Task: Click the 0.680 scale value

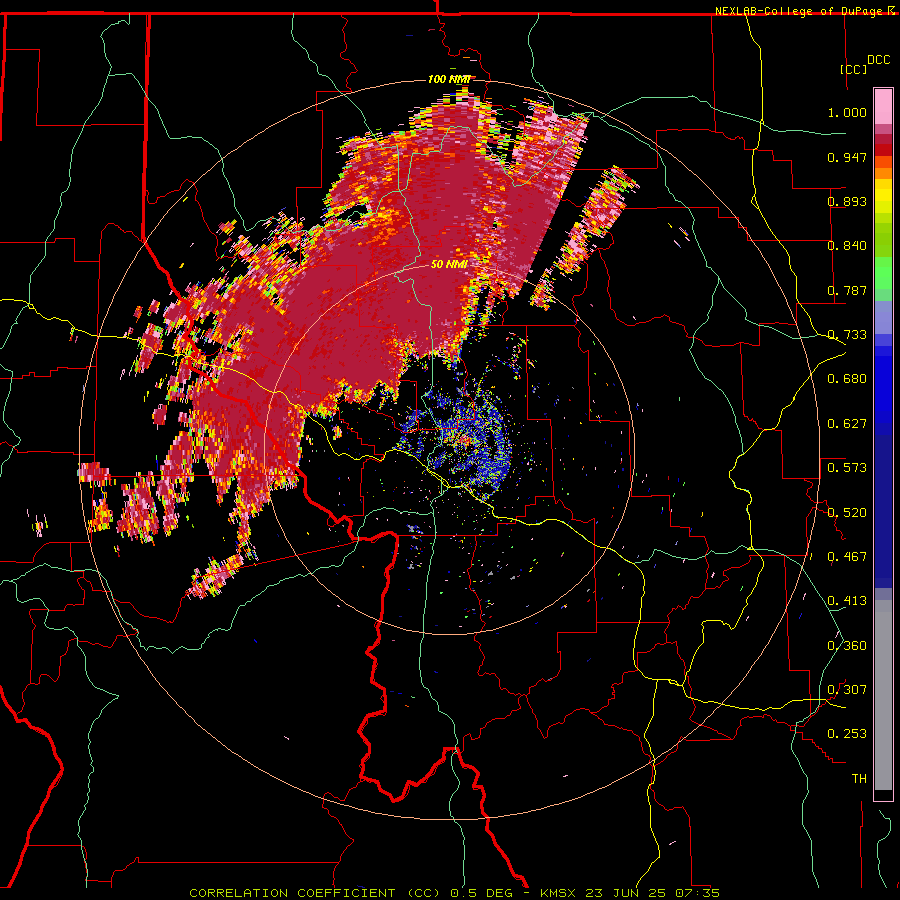Action: click(x=847, y=379)
